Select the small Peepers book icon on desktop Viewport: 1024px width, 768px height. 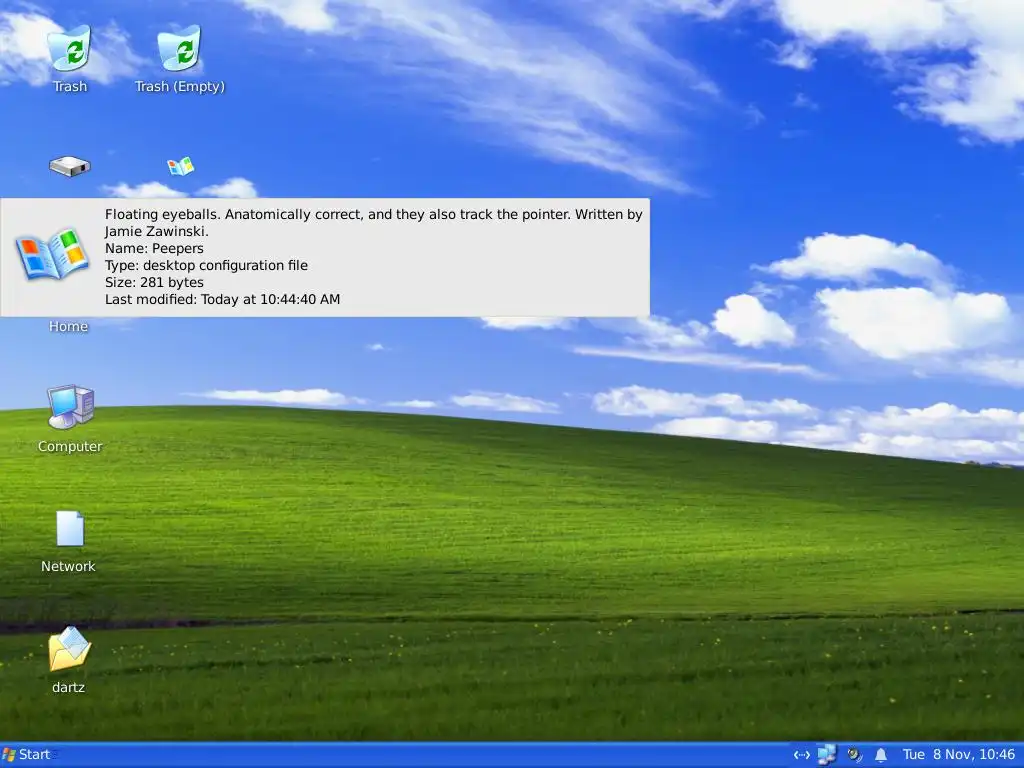[x=180, y=166]
